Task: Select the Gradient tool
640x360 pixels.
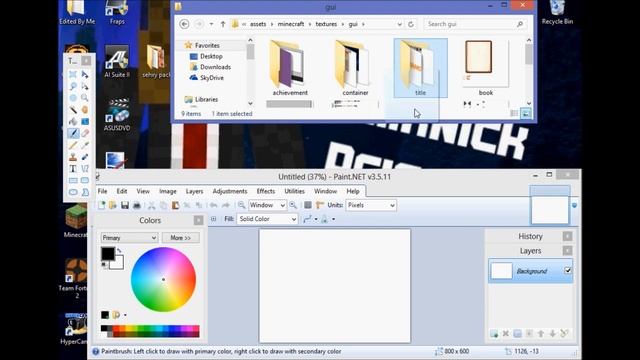Action: point(85,122)
